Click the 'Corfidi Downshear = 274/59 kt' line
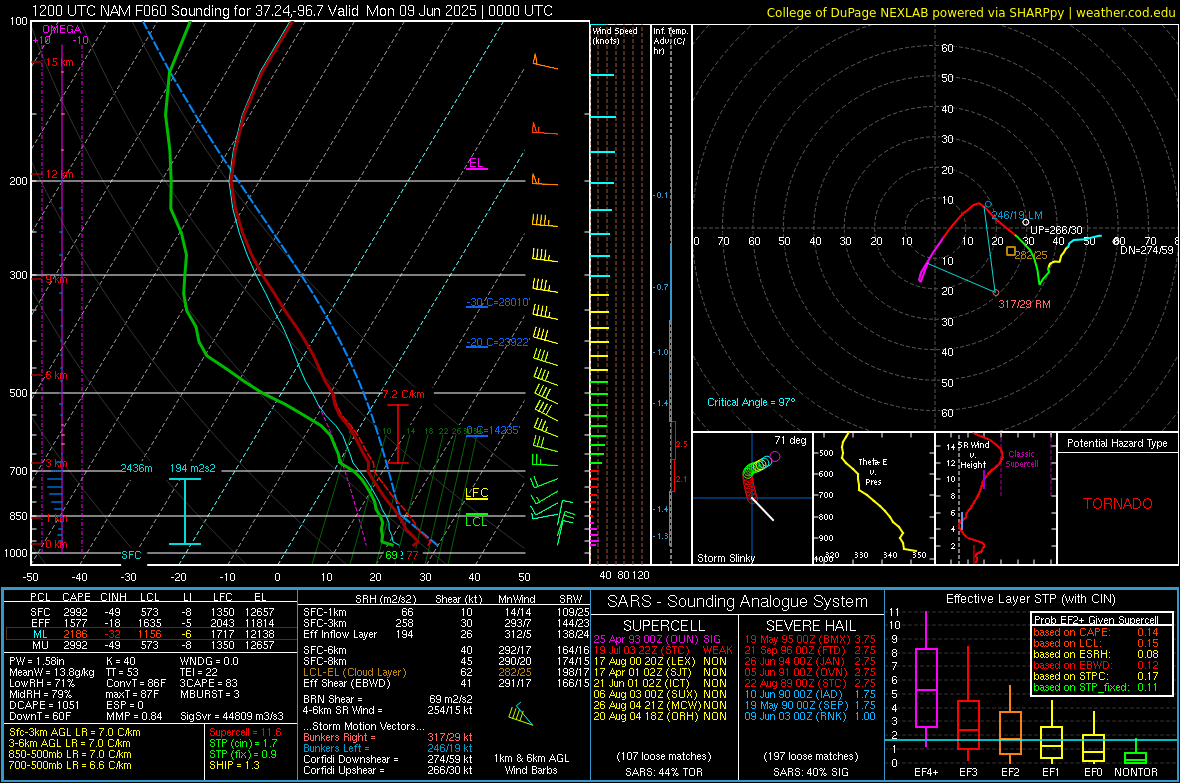 pyautogui.click(x=388, y=759)
